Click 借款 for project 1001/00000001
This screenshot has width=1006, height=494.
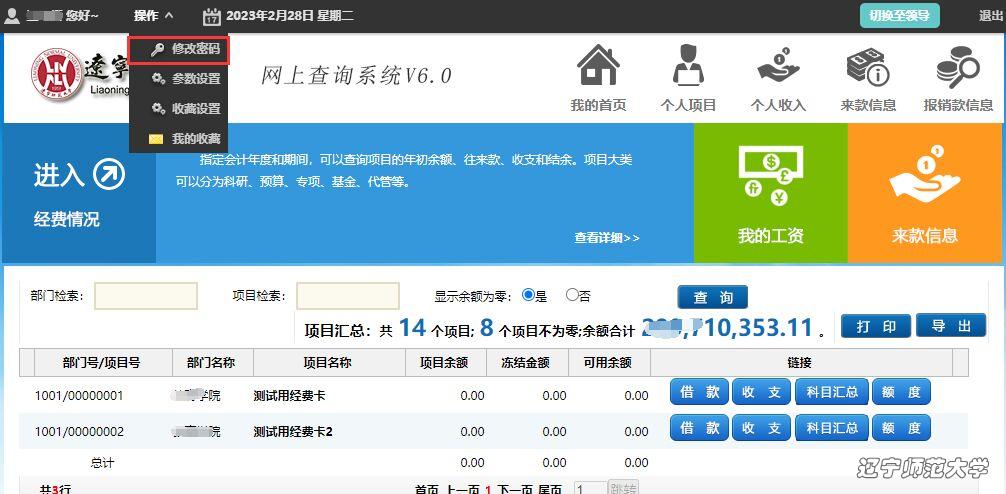pos(699,392)
